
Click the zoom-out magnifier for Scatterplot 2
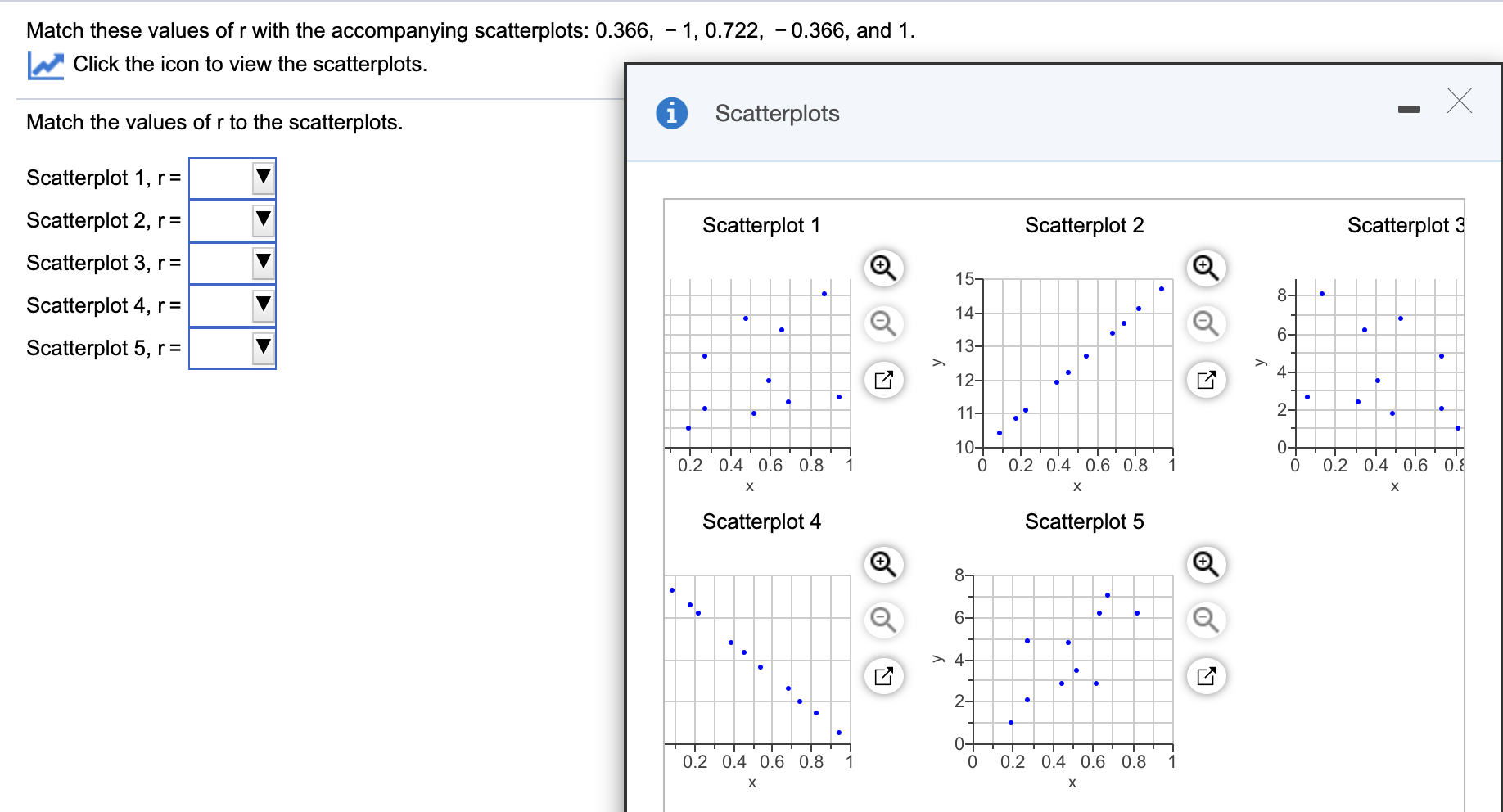click(1205, 324)
